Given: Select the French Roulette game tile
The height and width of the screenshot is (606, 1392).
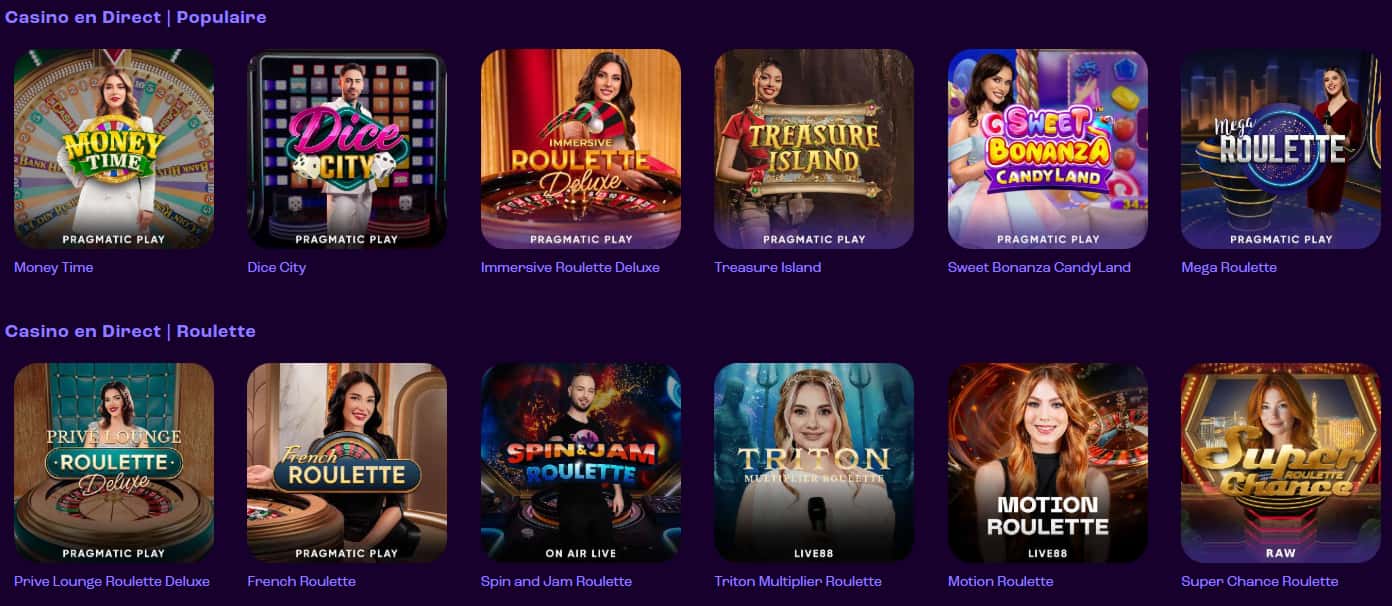Looking at the screenshot, I should tap(347, 463).
